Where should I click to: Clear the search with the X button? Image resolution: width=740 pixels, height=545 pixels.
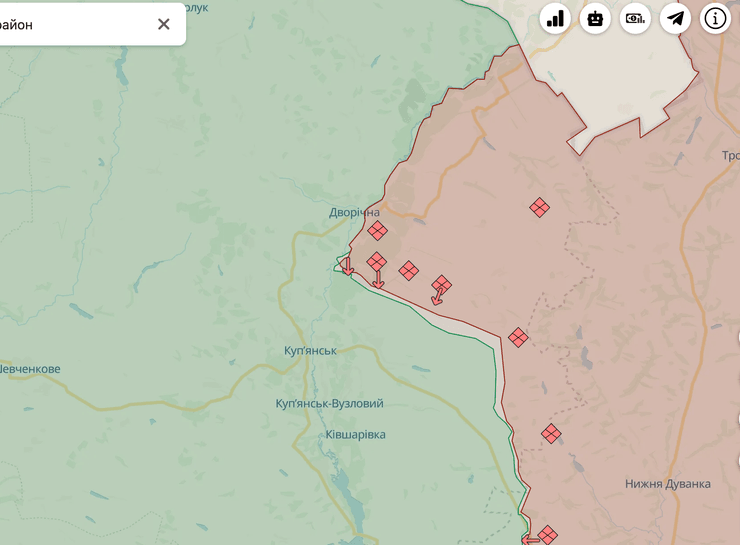[164, 24]
